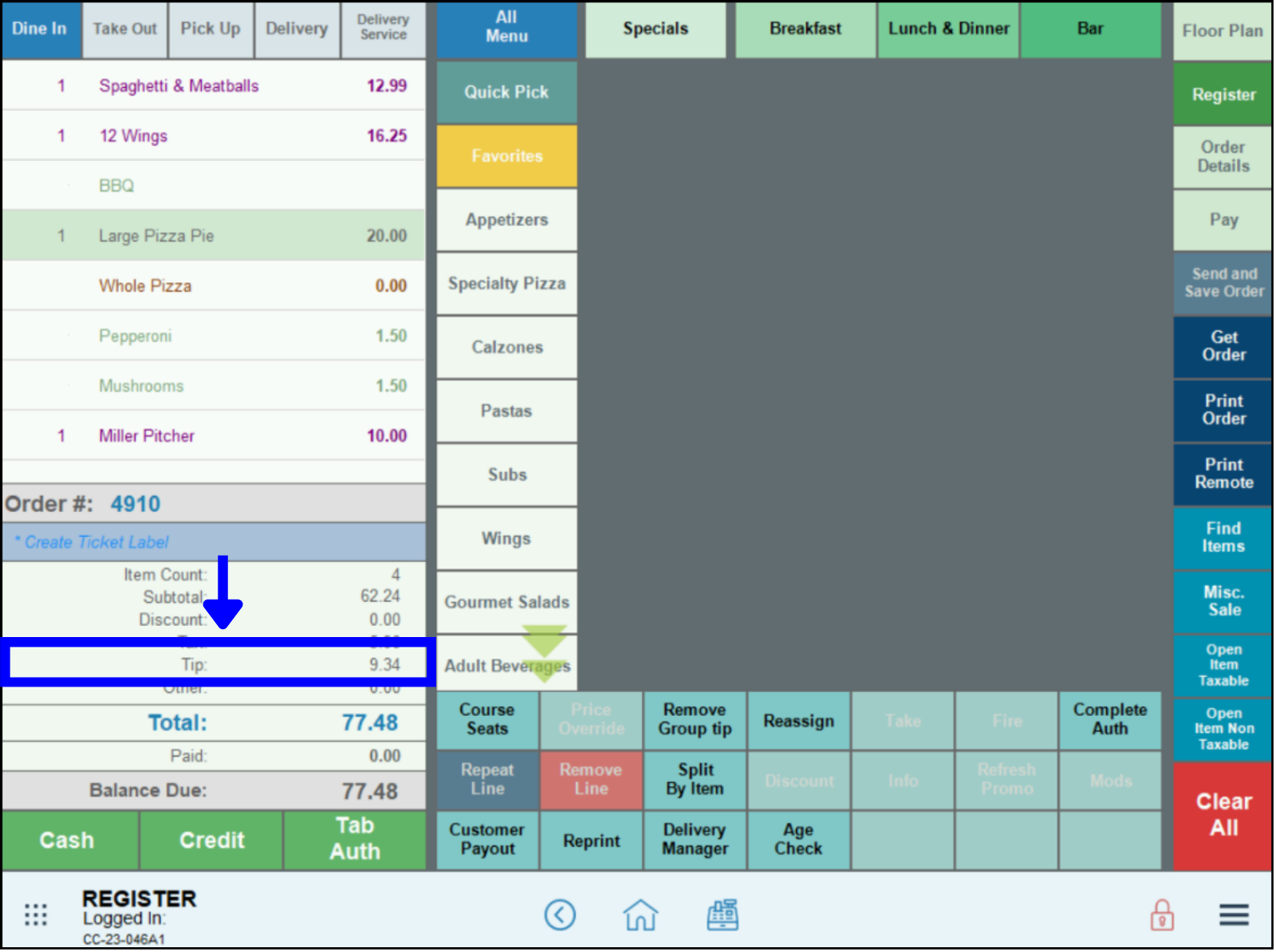
Task: Open the Breakfast menu tab
Action: [805, 30]
